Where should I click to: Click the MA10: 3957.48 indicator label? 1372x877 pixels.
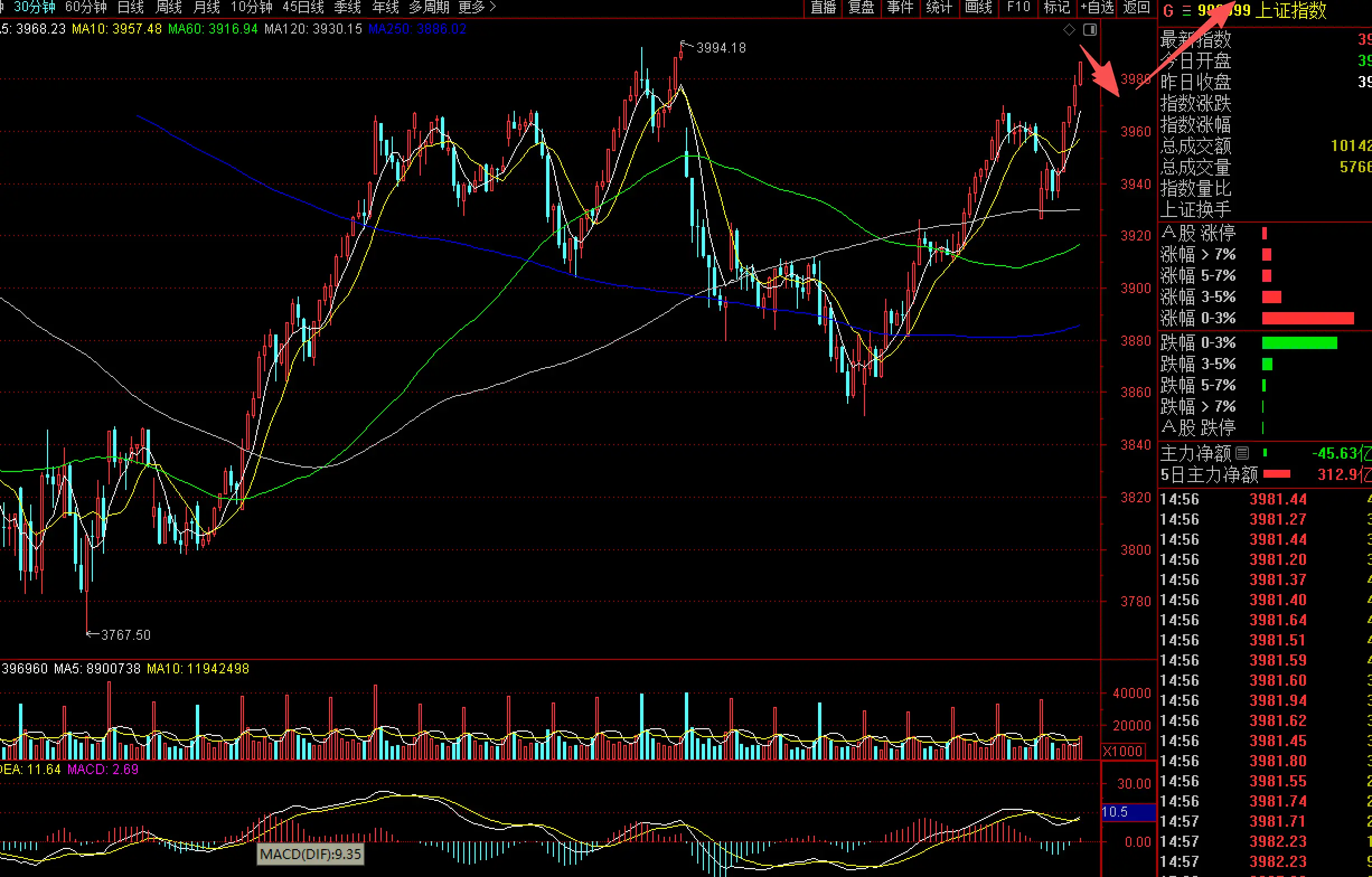pos(117,29)
